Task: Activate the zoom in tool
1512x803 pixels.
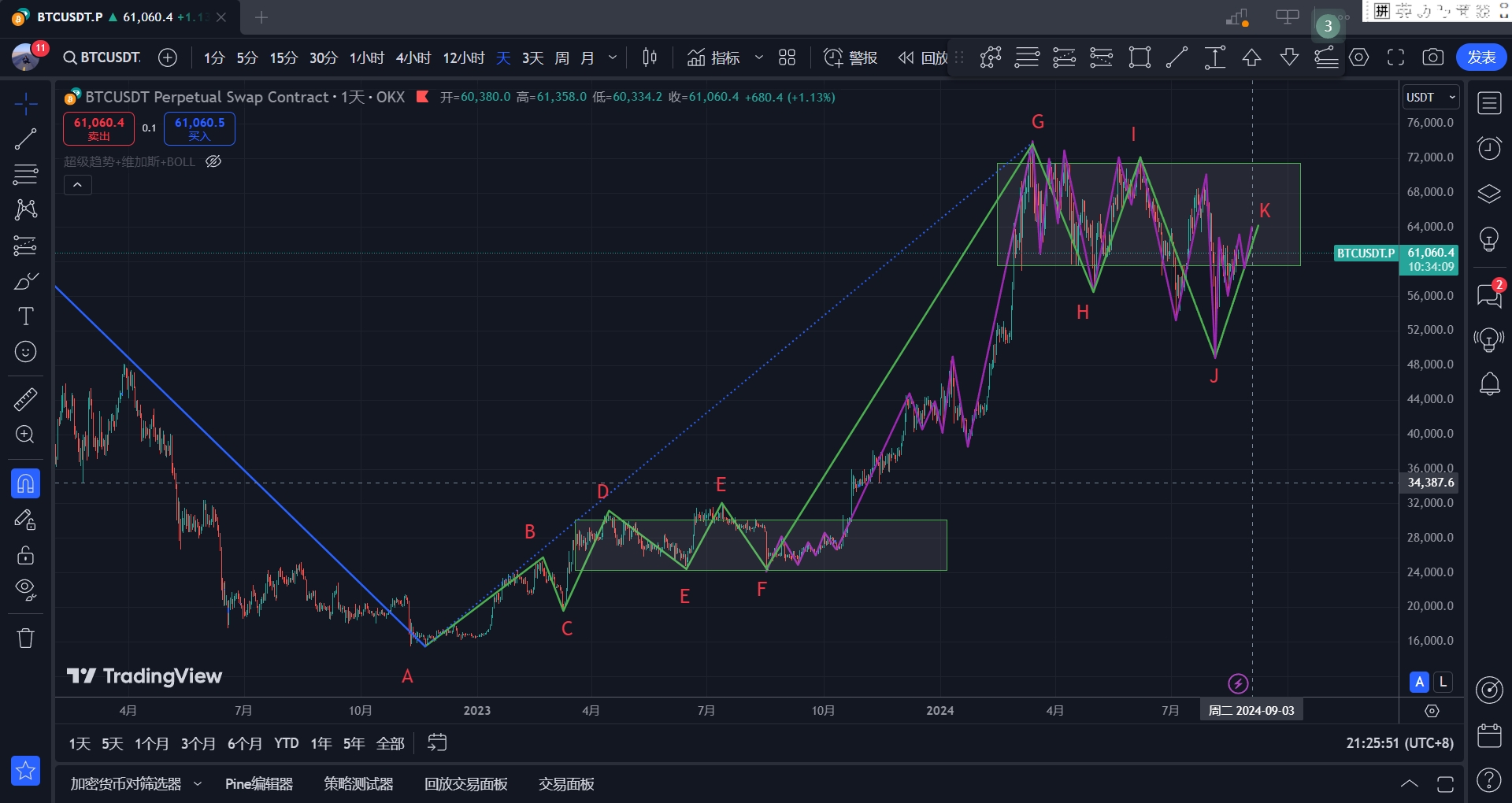Action: 25,435
